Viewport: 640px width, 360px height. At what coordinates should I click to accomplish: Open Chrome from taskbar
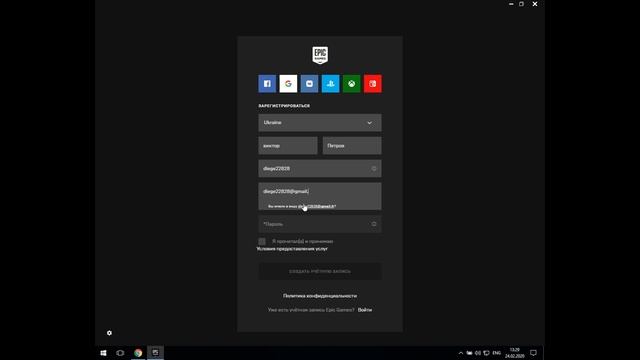coord(138,353)
